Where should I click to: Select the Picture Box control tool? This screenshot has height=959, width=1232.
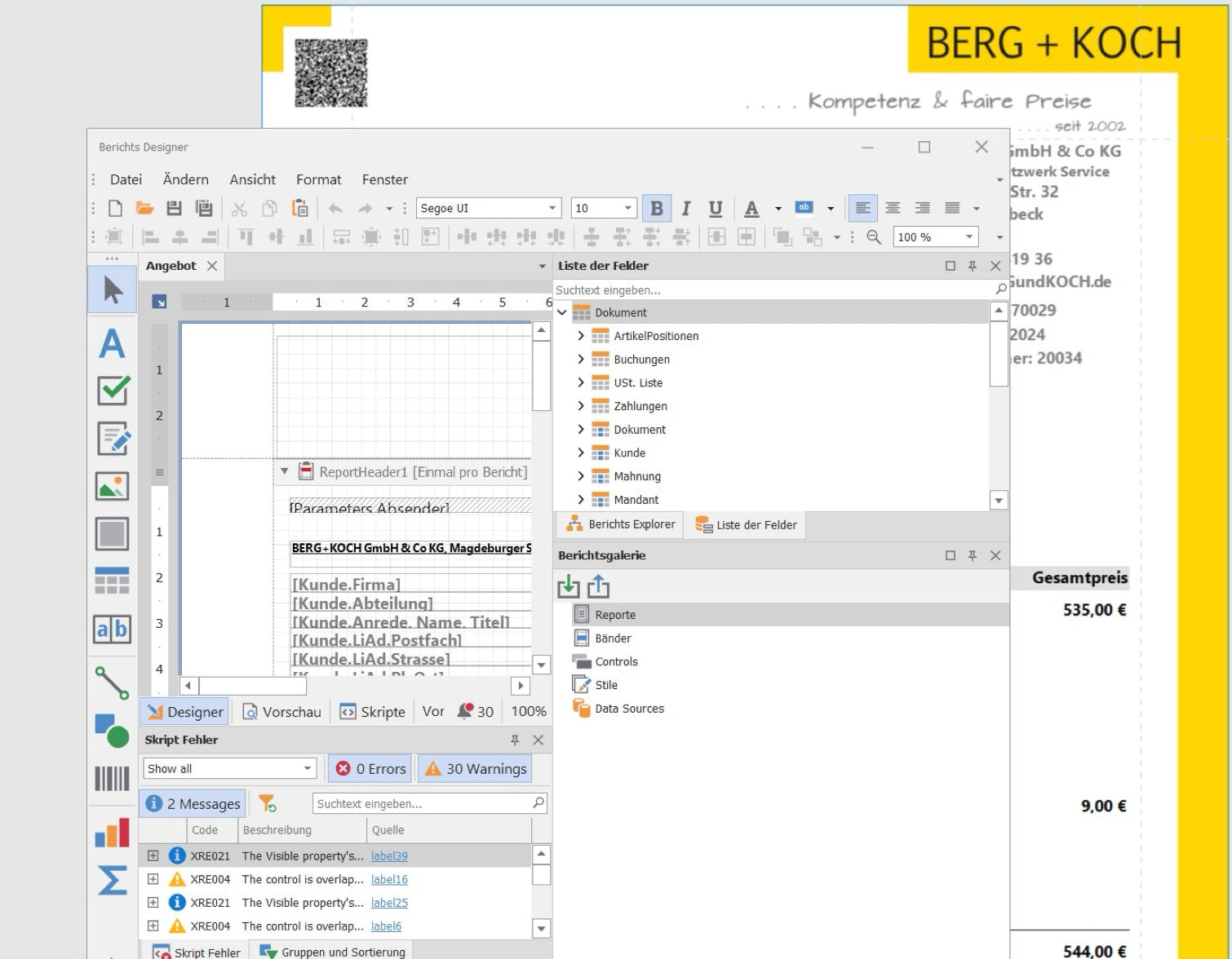pos(113,486)
